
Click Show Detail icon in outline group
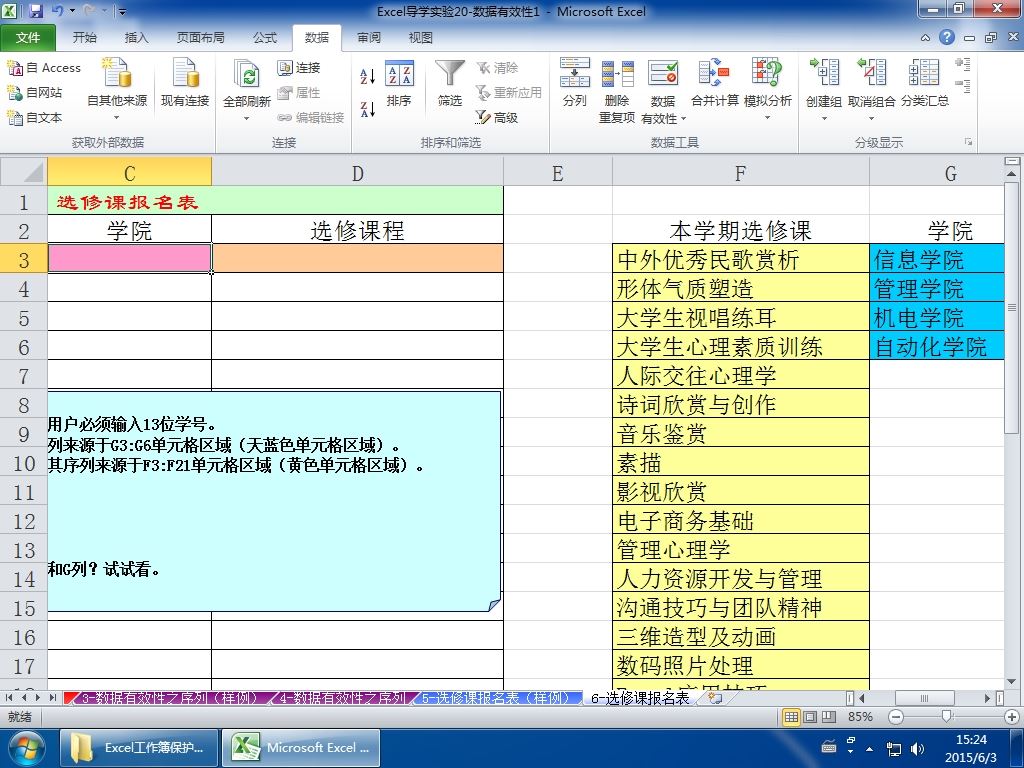pyautogui.click(x=963, y=64)
